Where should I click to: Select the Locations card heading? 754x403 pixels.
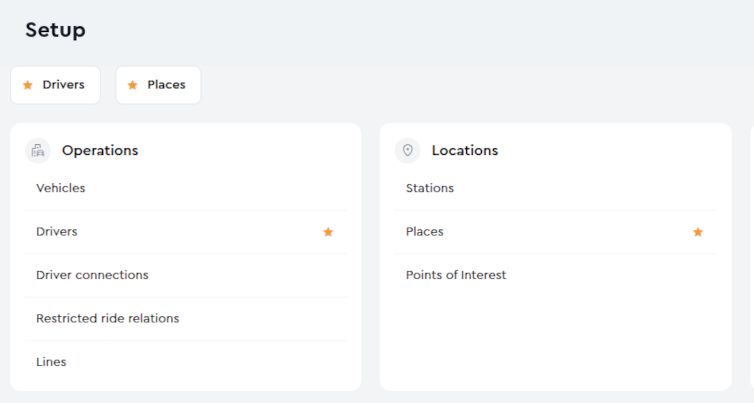click(x=465, y=151)
